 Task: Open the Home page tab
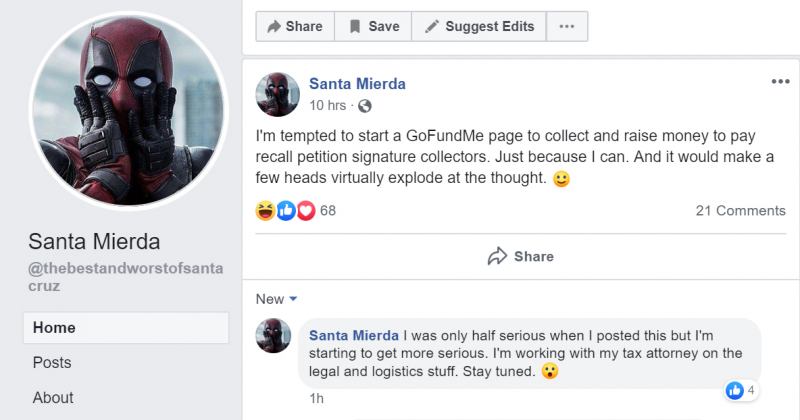[53, 328]
